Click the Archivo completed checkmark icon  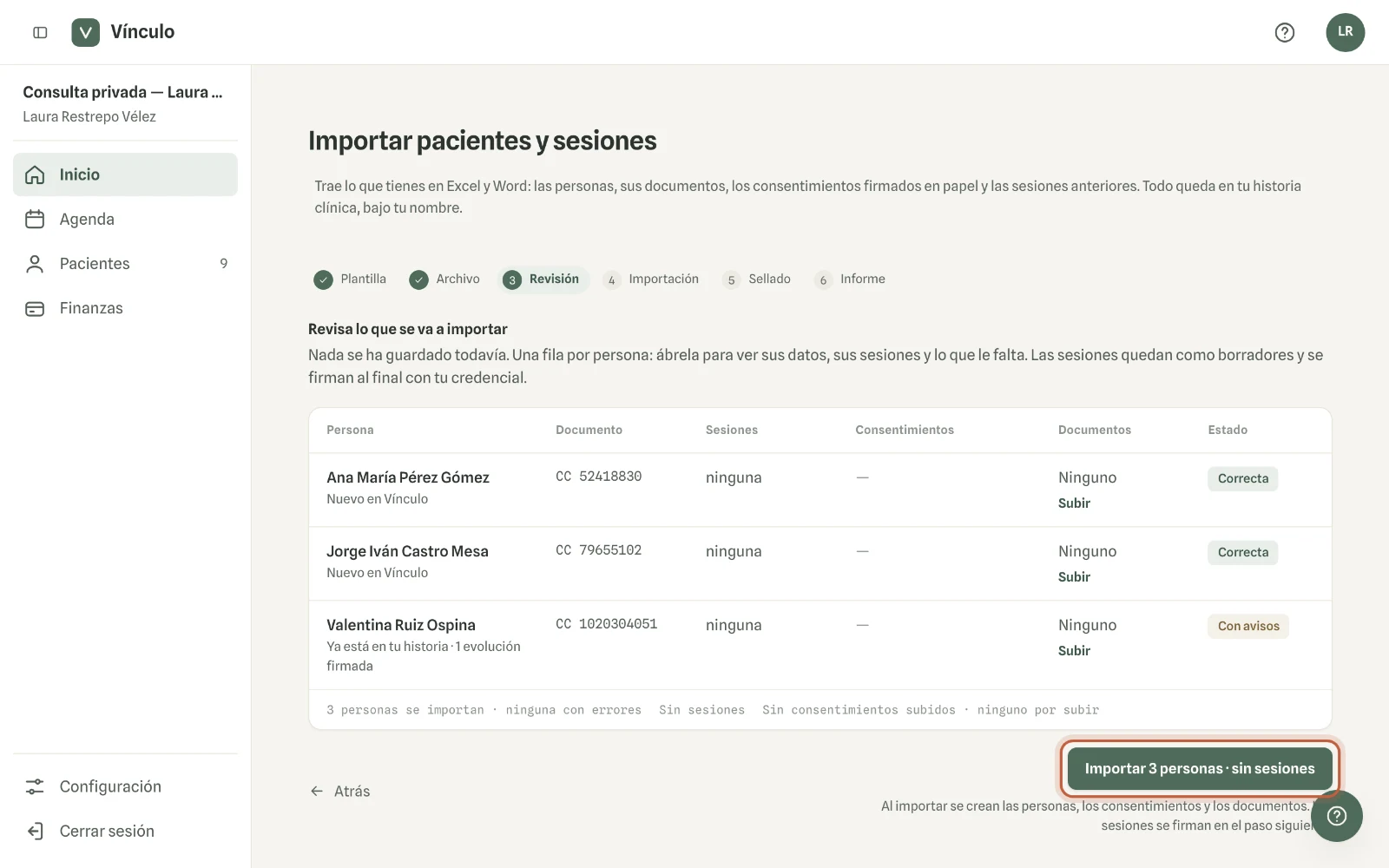[418, 279]
